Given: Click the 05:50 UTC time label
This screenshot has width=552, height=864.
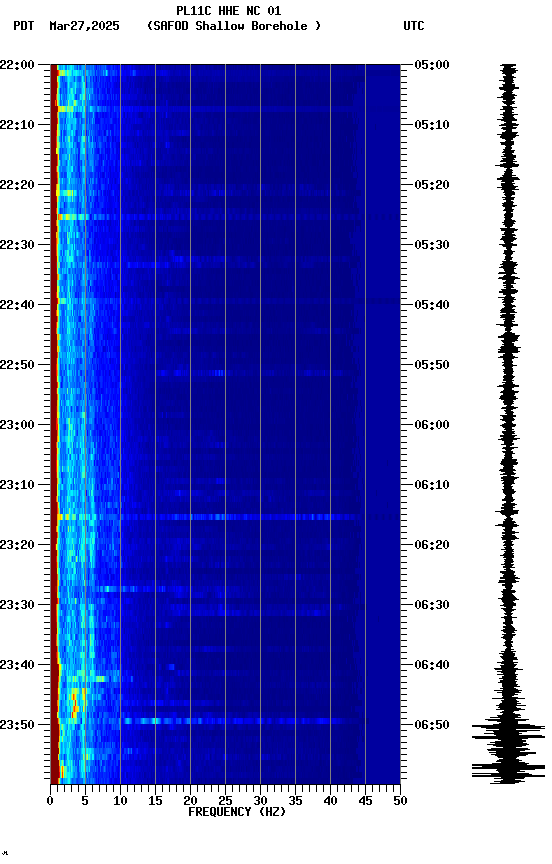Looking at the screenshot, I should 432,365.
